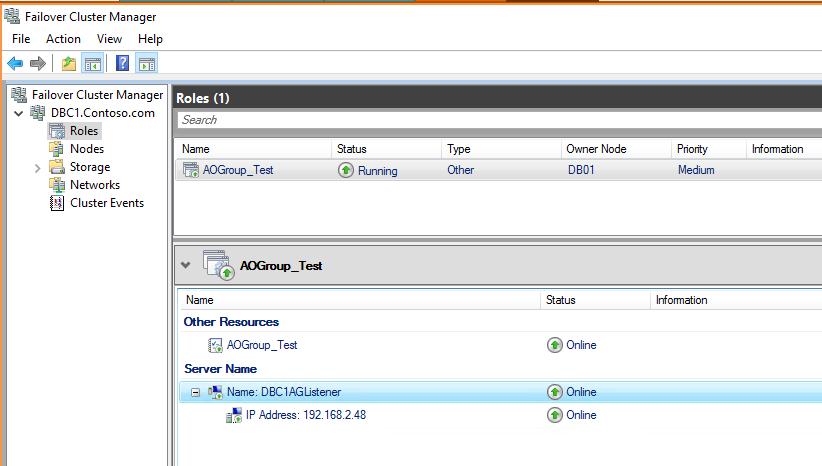Select Nodes in the console tree

coord(86,149)
